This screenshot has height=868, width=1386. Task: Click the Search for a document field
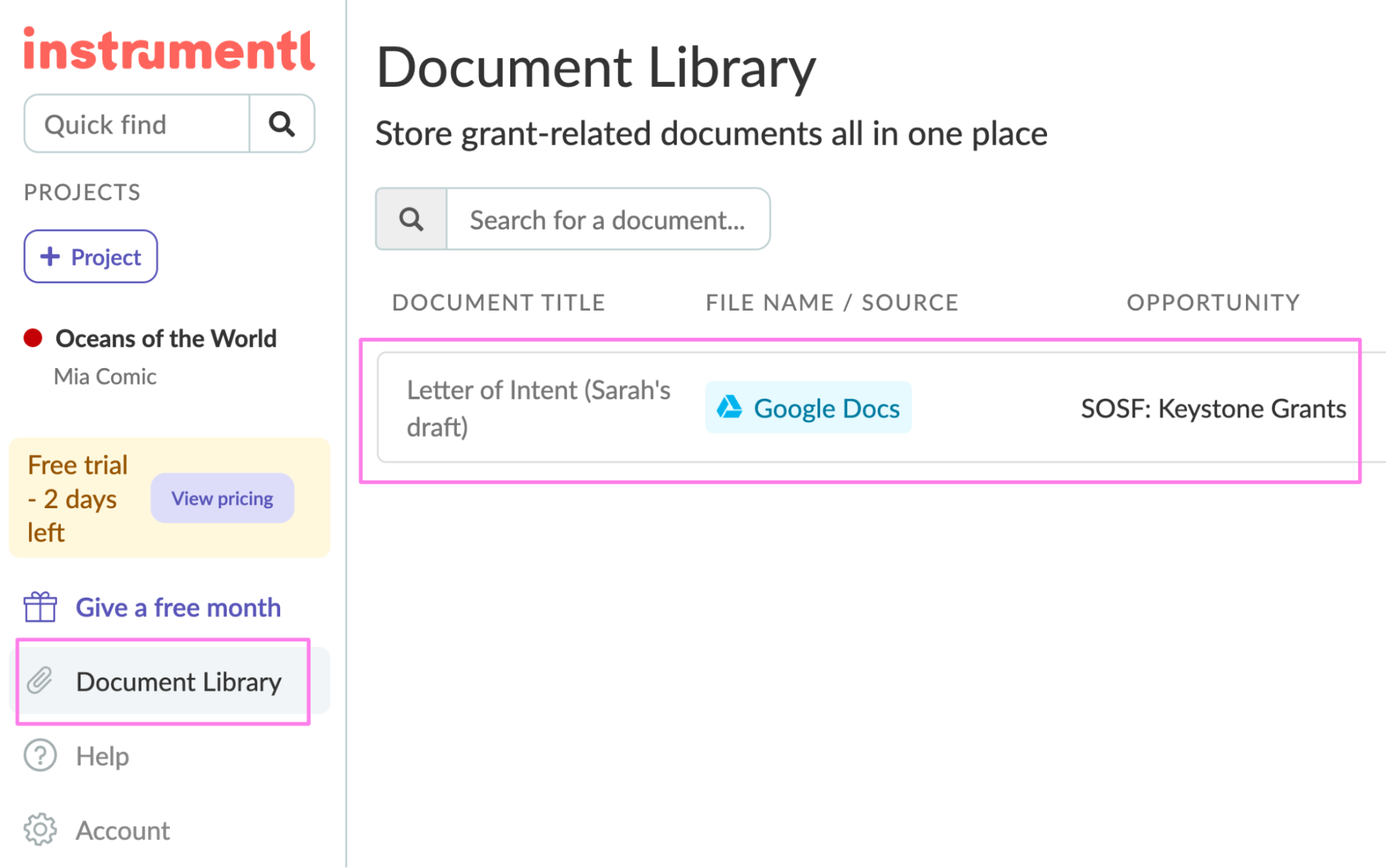(x=607, y=220)
